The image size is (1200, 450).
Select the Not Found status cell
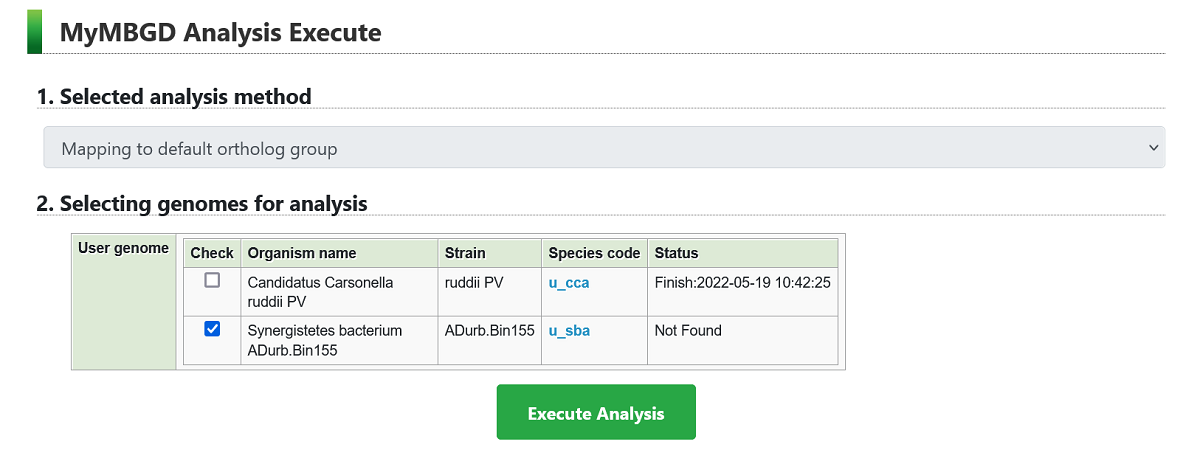point(688,331)
